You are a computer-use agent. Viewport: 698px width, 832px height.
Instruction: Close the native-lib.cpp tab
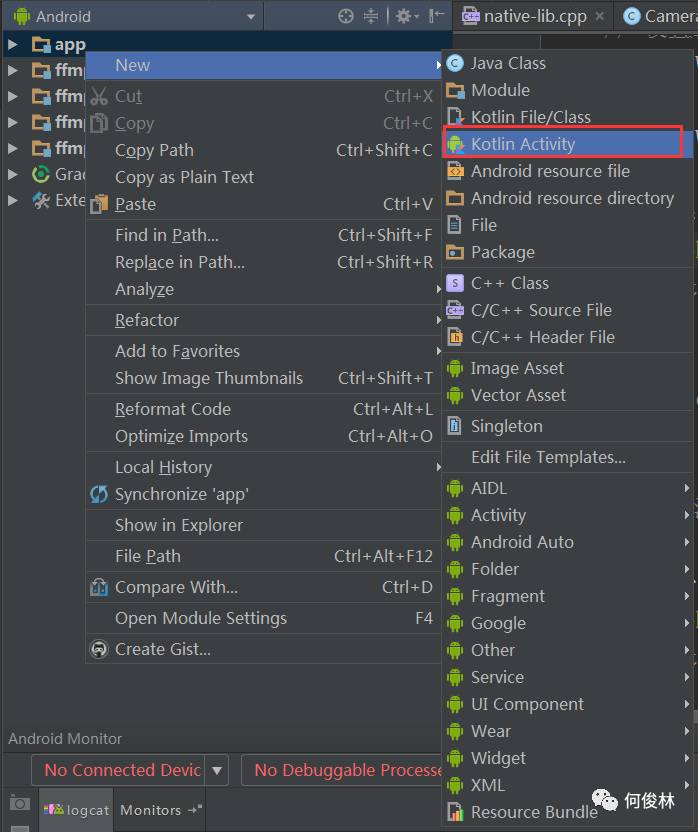click(x=600, y=16)
